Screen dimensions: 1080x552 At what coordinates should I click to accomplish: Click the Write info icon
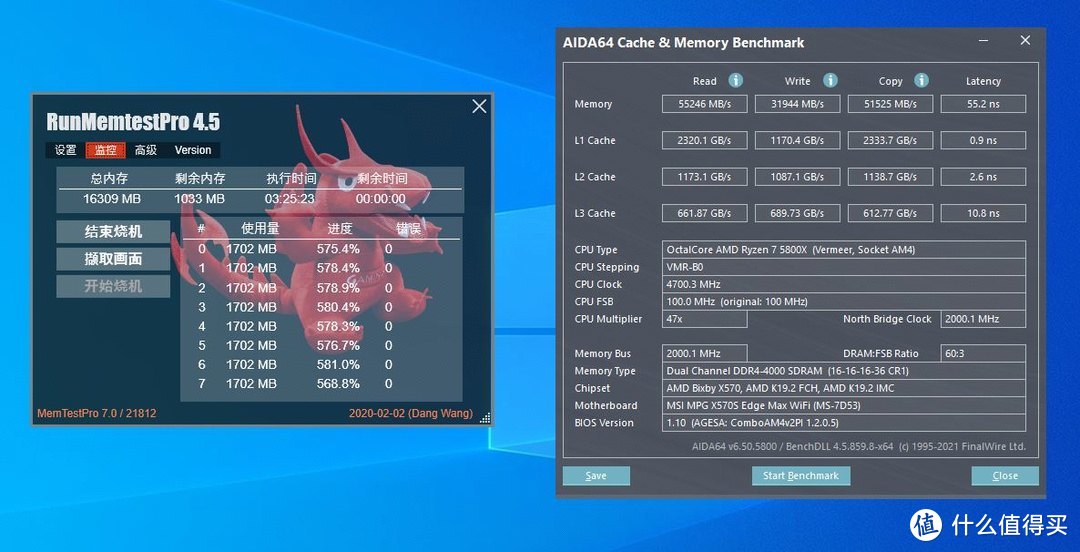829,81
